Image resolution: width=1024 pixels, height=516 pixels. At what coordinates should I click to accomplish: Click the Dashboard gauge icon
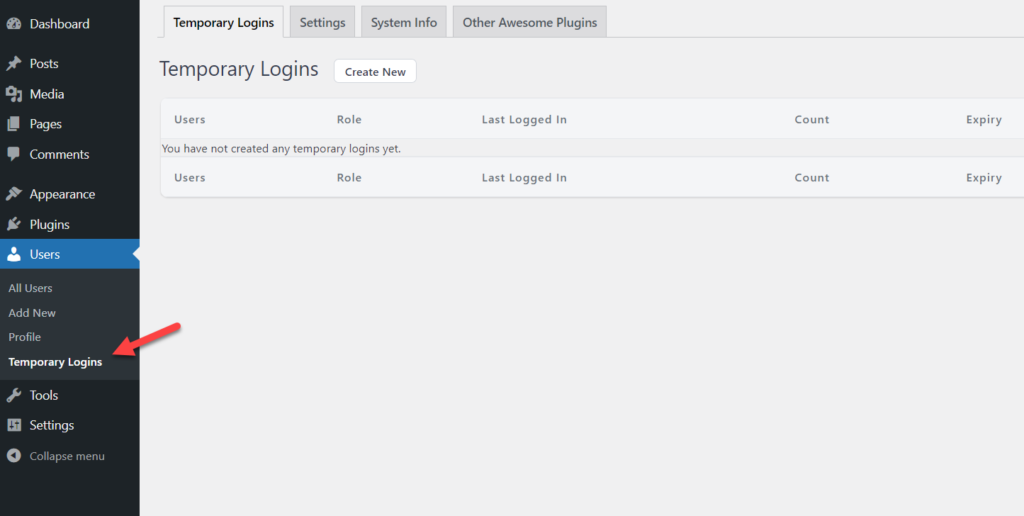pos(14,24)
